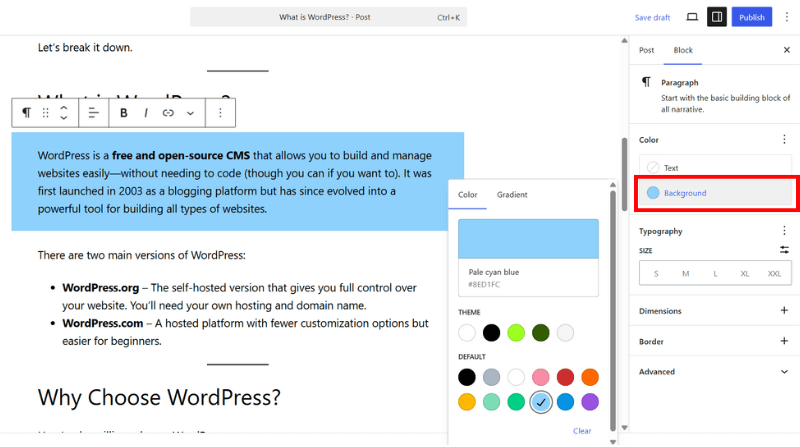The image size is (800, 447).
Task: Click the paragraph block type icon in toolbar
Action: point(26,113)
